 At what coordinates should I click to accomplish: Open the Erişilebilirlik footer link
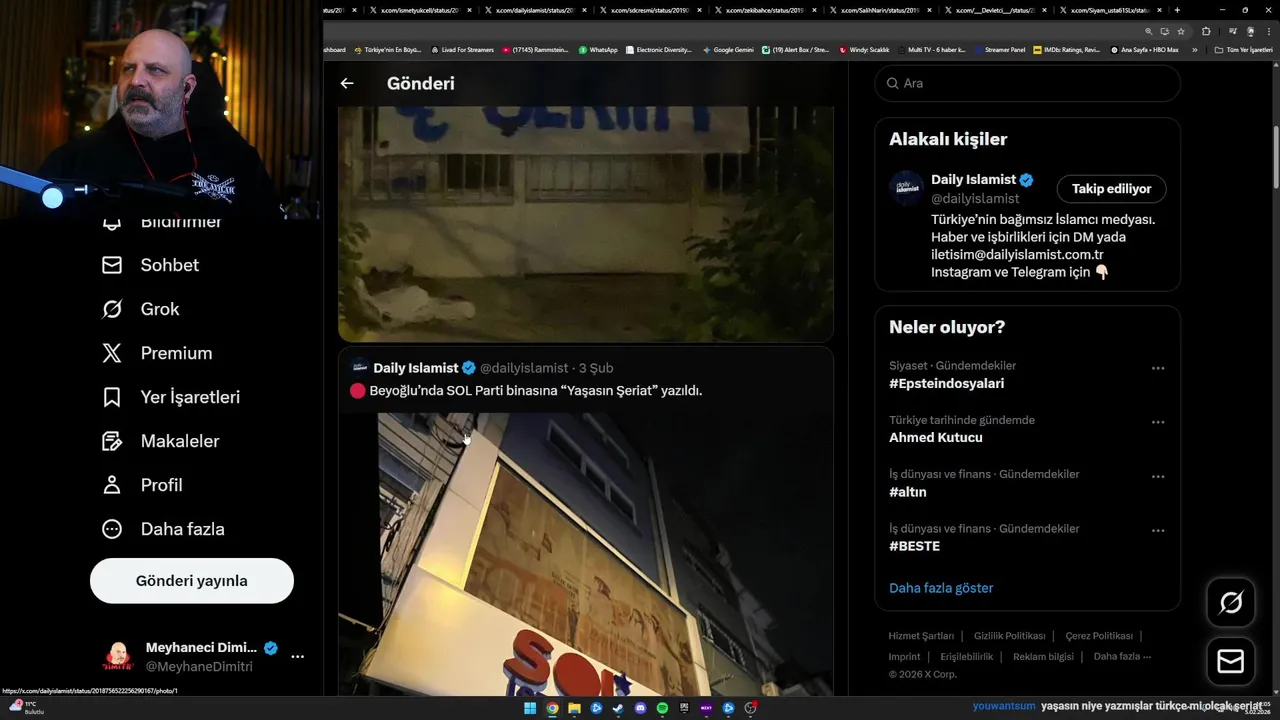[966, 657]
